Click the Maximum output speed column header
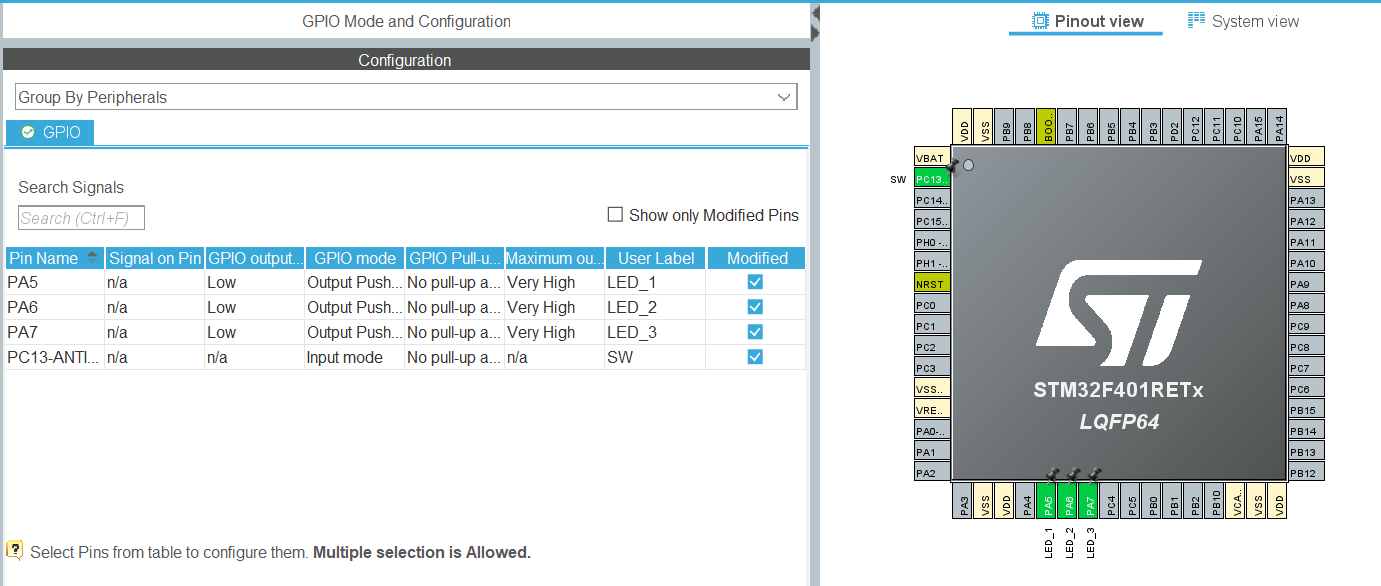The image size is (1381, 586). pyautogui.click(x=555, y=258)
